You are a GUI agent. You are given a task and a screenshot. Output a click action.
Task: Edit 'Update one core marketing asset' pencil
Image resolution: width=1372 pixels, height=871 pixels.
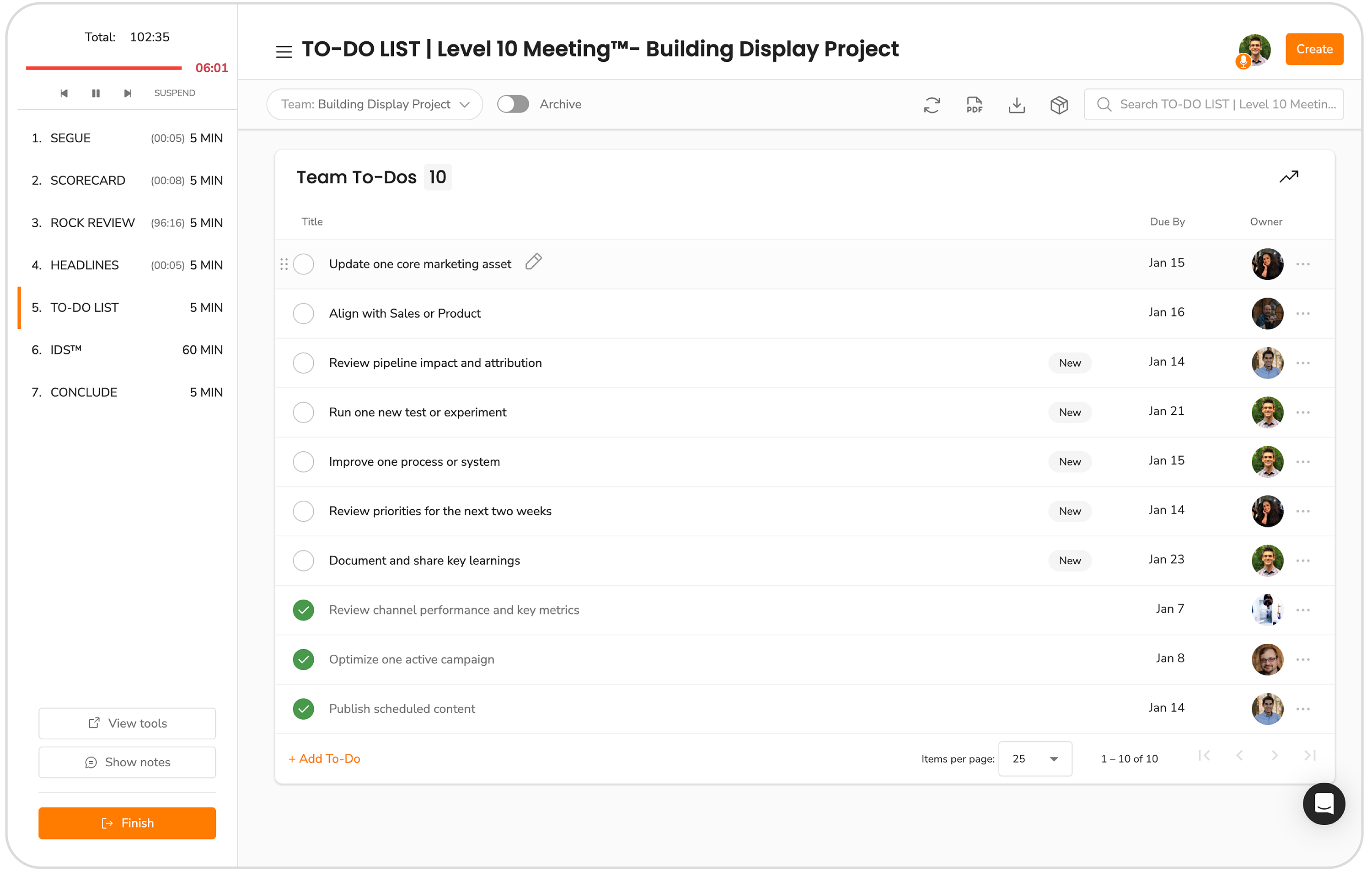pos(533,262)
